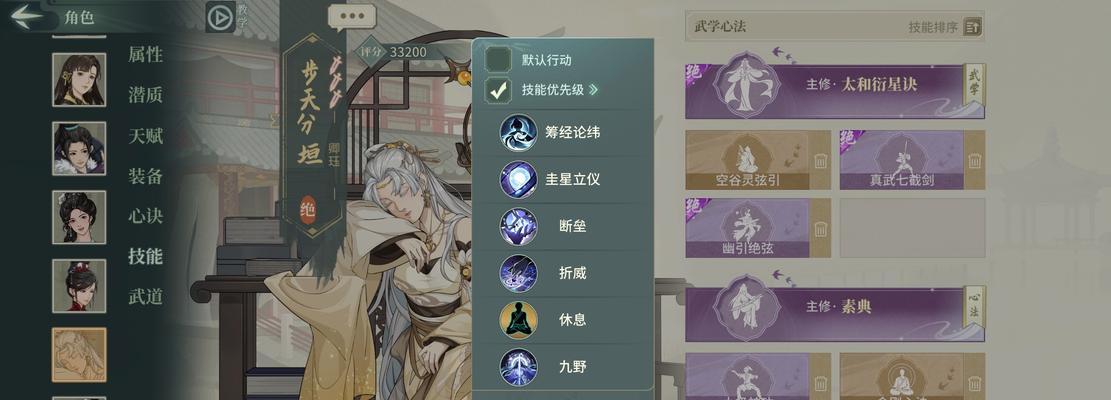Click the empty skill slot beside 幽引绝弦
This screenshot has height=400, width=1111.
(x=913, y=228)
